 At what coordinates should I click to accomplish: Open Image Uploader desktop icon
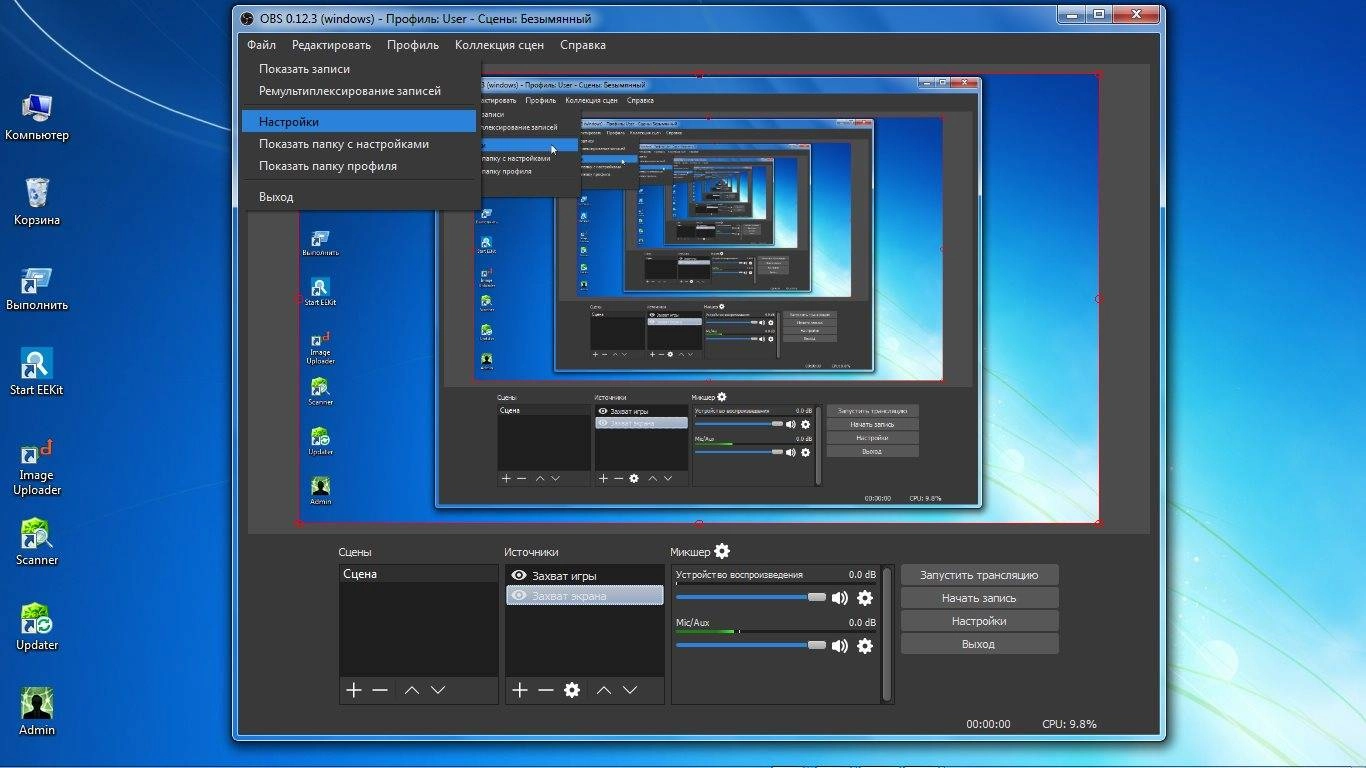pos(37,467)
